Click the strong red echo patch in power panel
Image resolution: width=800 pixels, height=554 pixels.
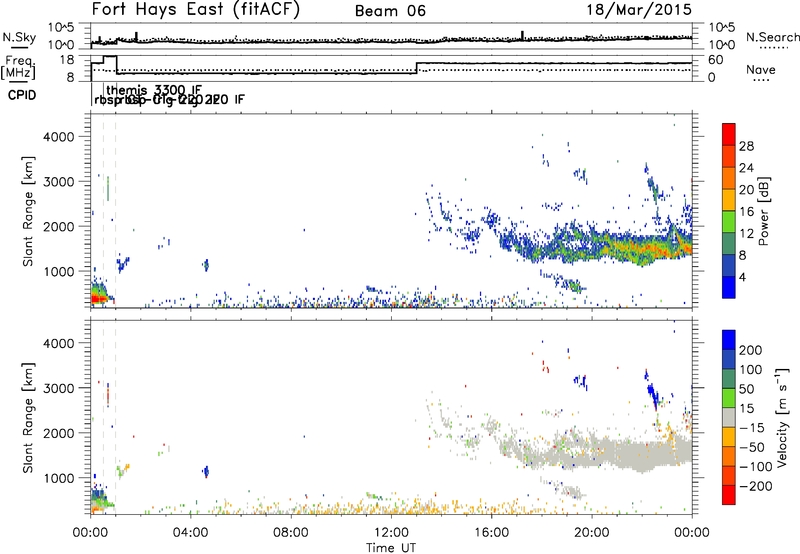click(x=97, y=297)
